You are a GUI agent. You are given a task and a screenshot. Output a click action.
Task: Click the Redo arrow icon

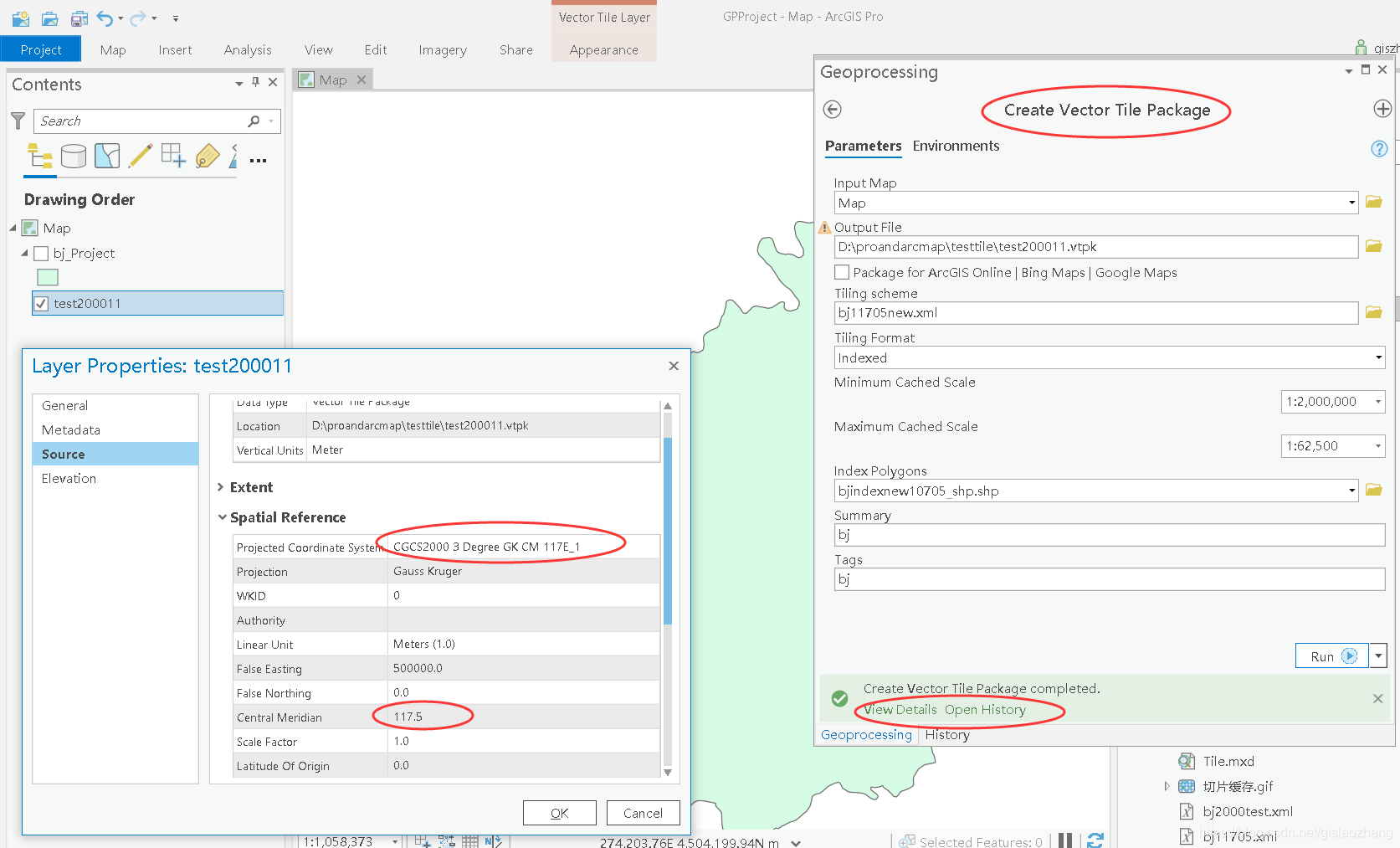coord(138,18)
